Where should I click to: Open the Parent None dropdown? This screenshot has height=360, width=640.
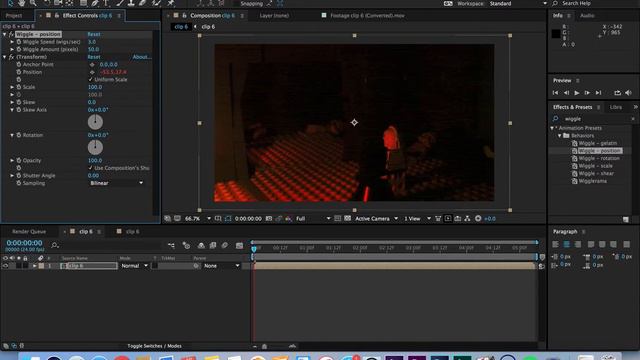pyautogui.click(x=222, y=266)
